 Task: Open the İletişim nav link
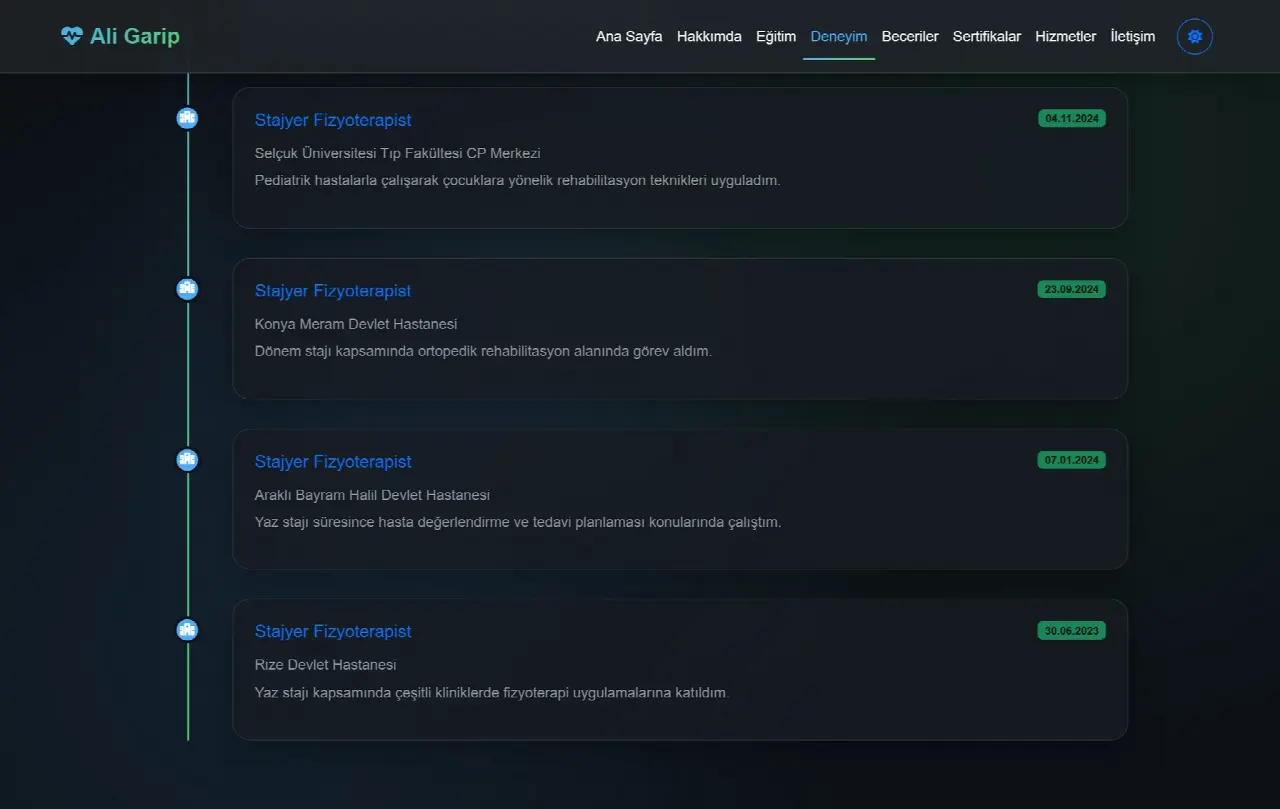[x=1133, y=37]
